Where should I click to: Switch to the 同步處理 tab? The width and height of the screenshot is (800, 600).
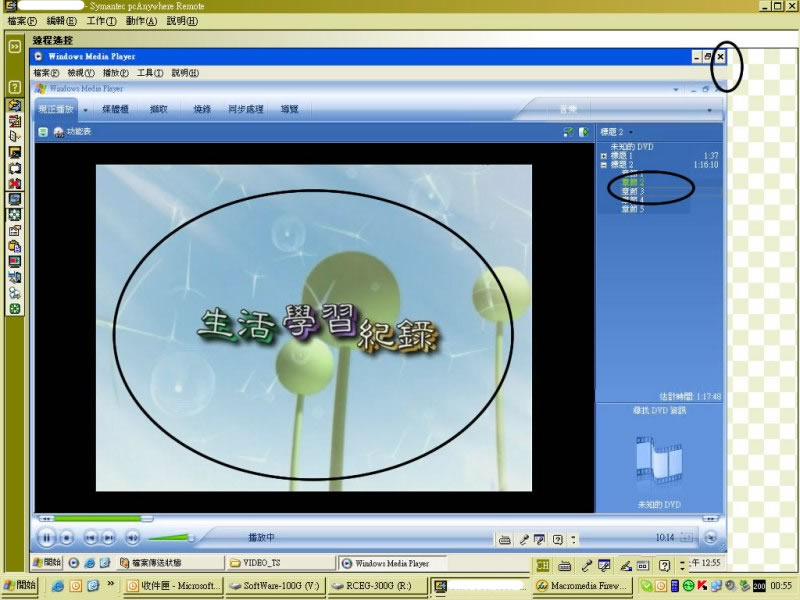[x=245, y=109]
